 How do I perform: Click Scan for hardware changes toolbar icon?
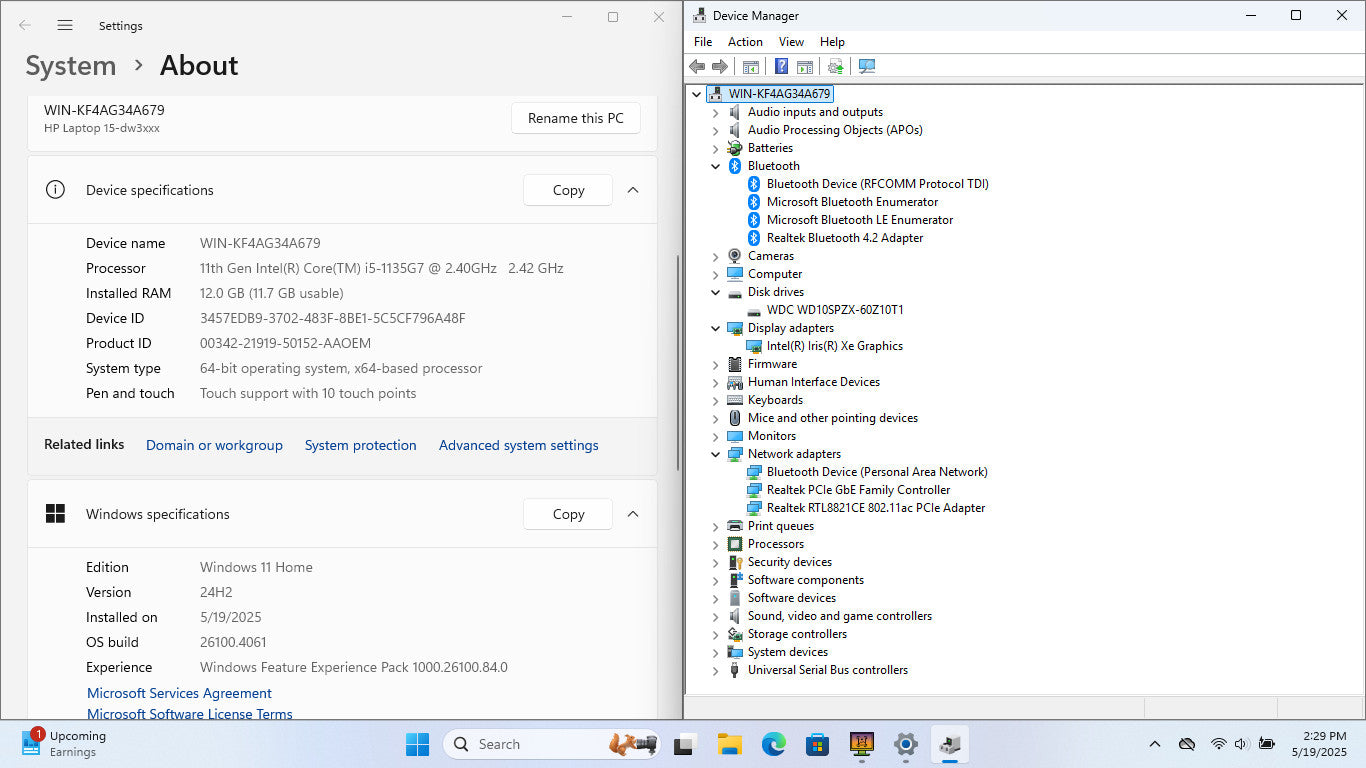[x=866, y=67]
